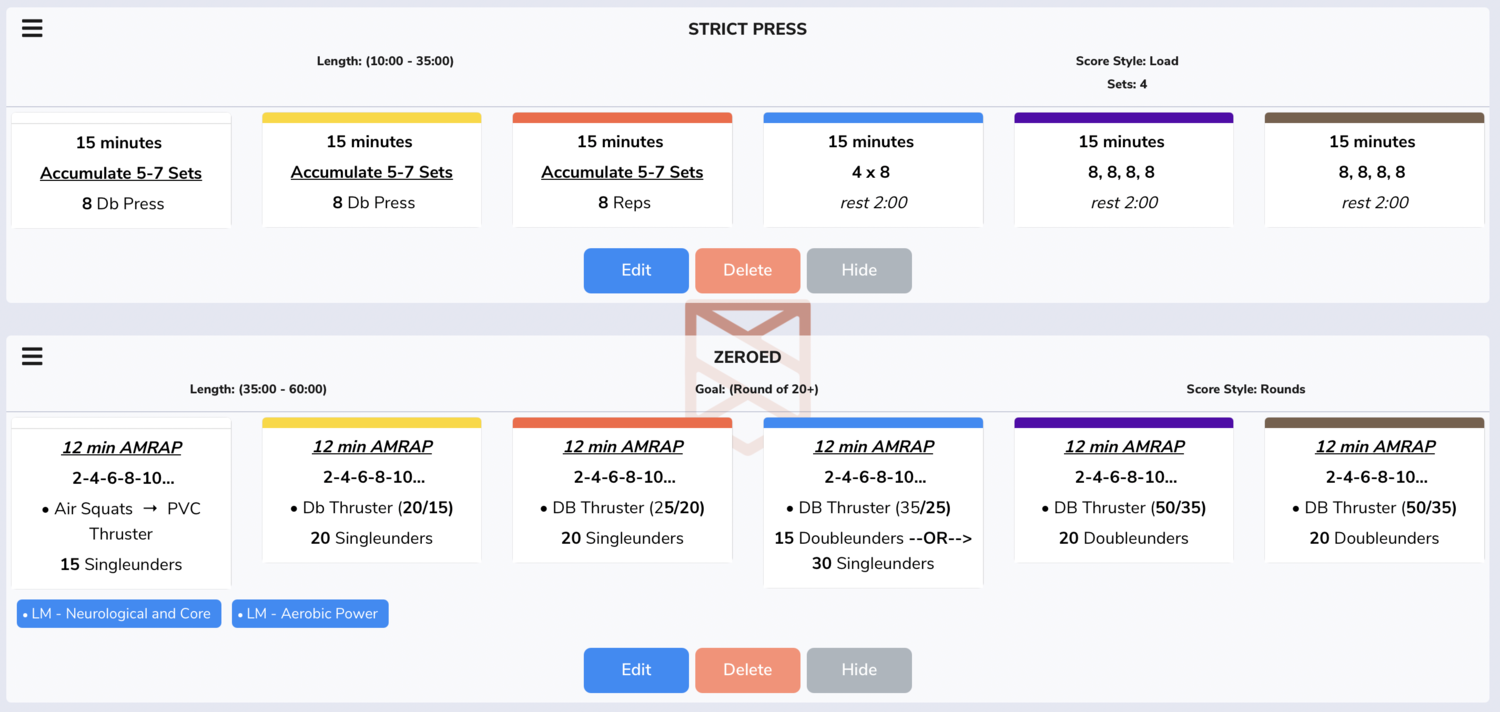The height and width of the screenshot is (712, 1500).
Task: Click Edit button under ZEROED
Action: coord(636,670)
